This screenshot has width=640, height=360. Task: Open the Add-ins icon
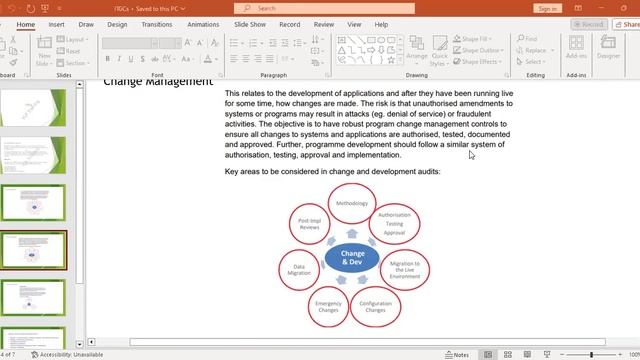(576, 43)
